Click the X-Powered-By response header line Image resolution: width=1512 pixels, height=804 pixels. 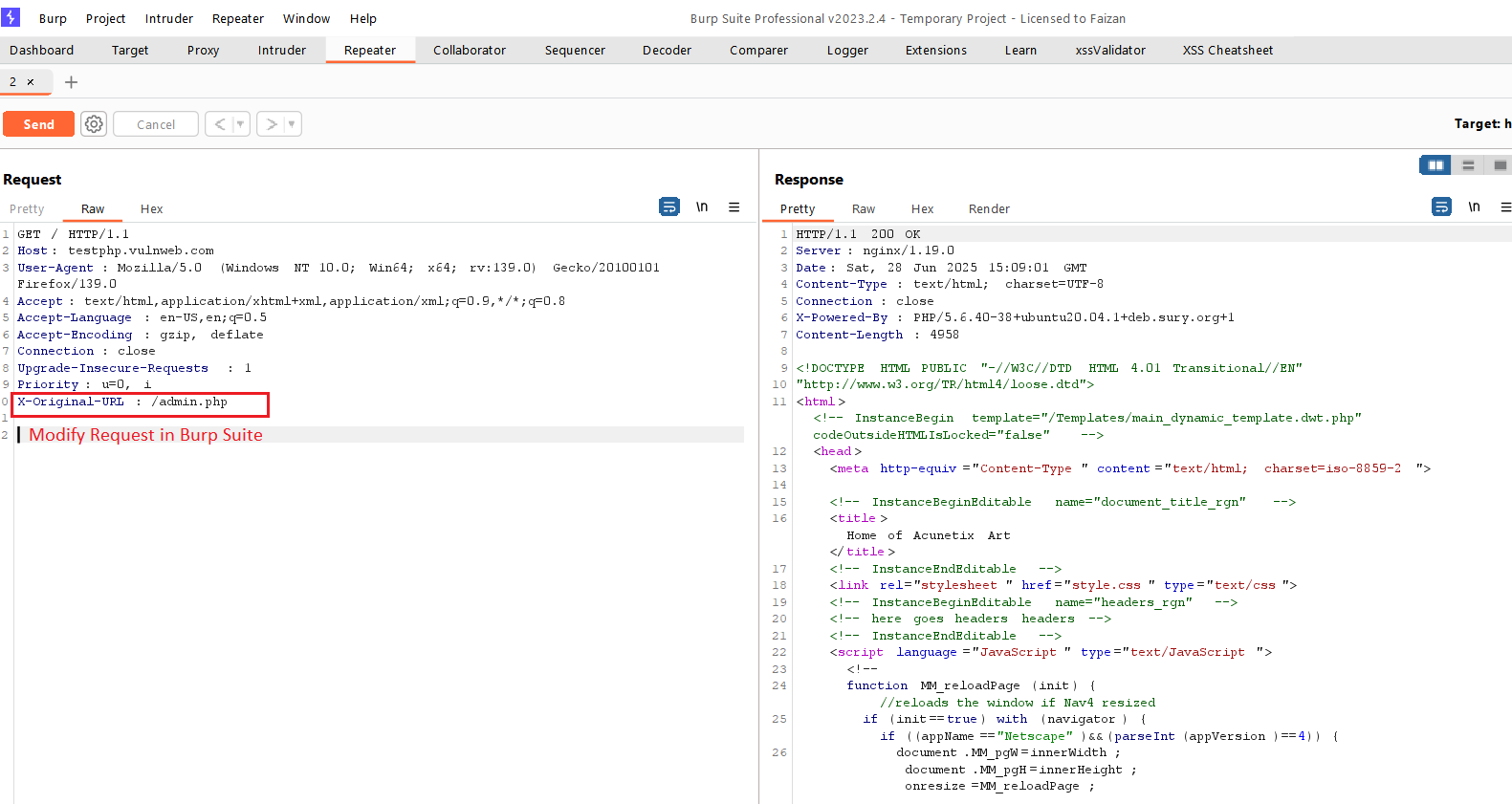[1015, 317]
